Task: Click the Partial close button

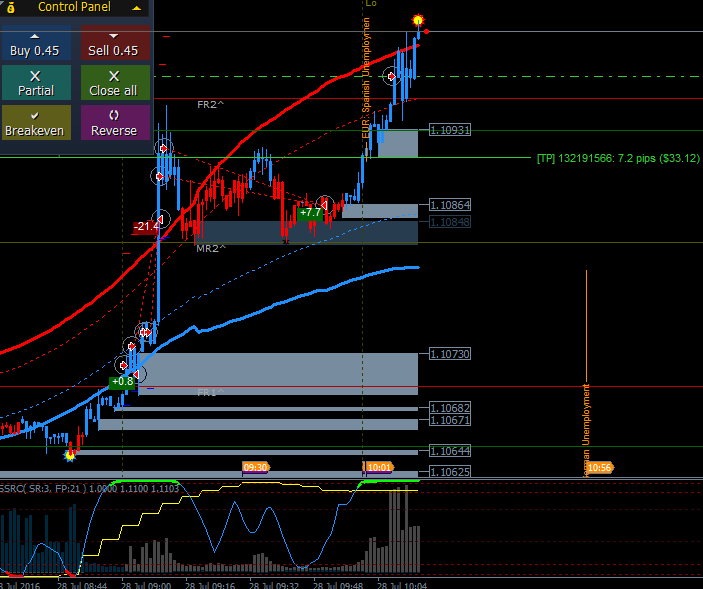Action: (35, 82)
